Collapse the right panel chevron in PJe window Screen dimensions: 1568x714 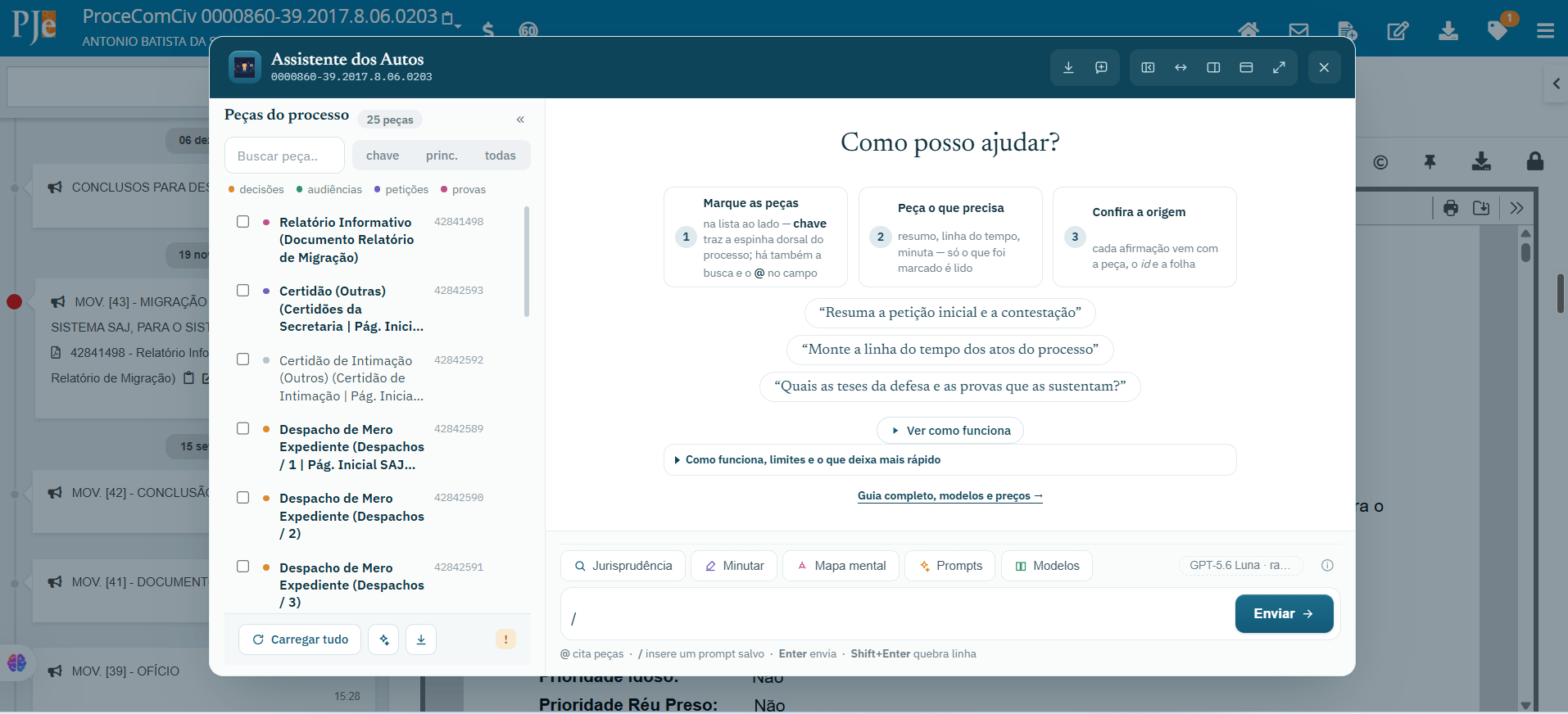coord(1556,83)
